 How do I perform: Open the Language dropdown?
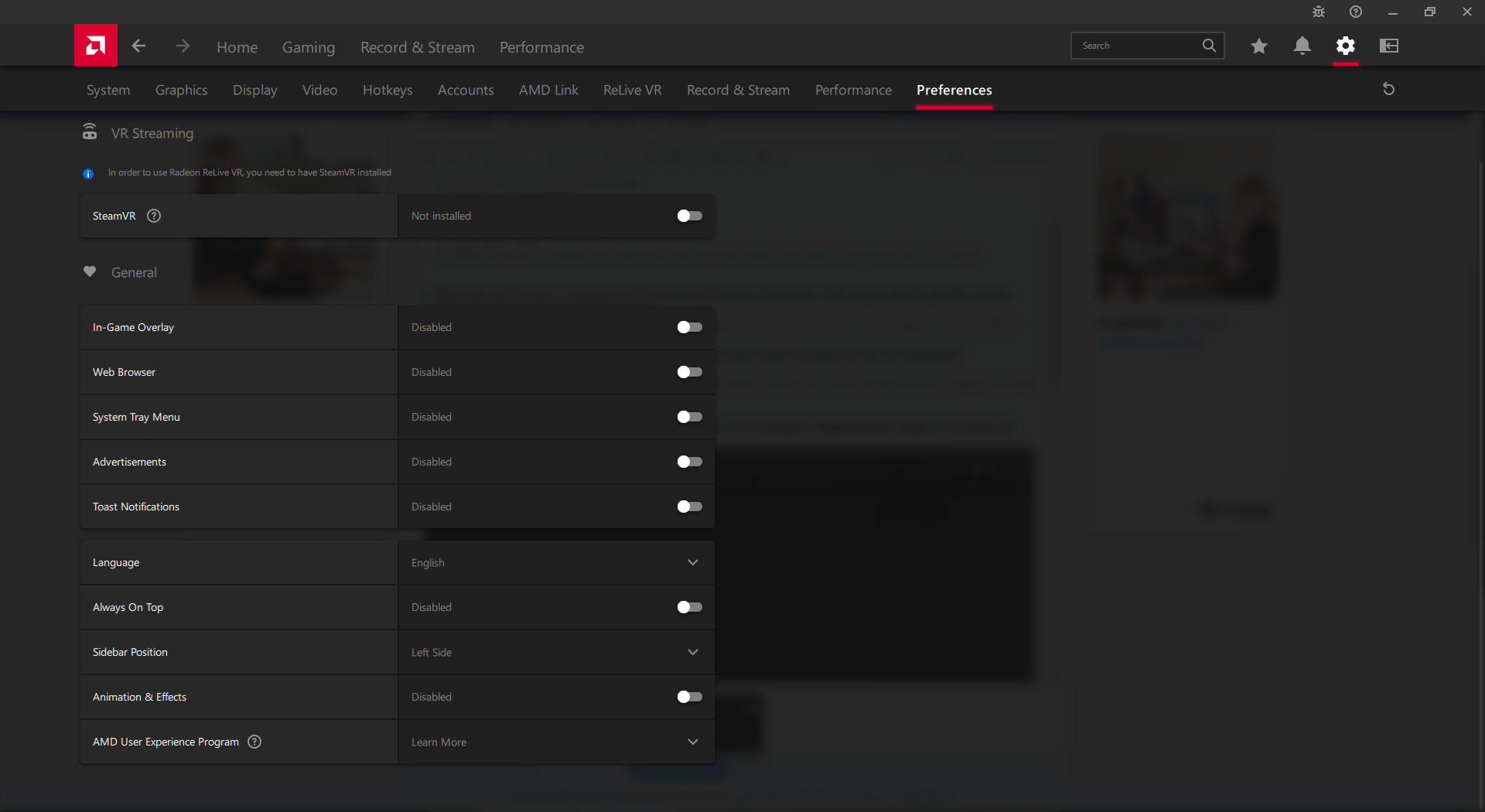click(556, 562)
